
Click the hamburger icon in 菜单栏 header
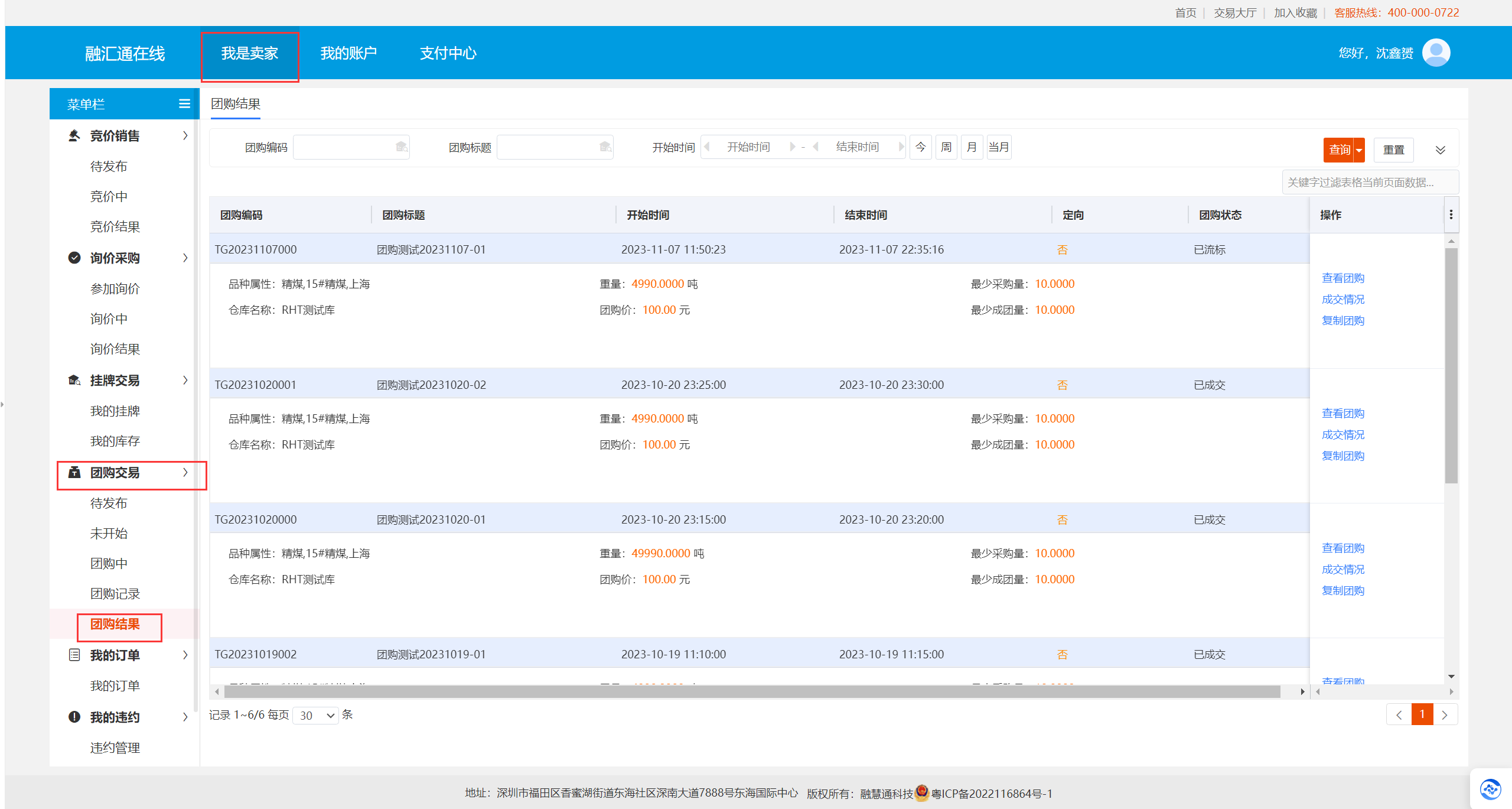[x=184, y=104]
